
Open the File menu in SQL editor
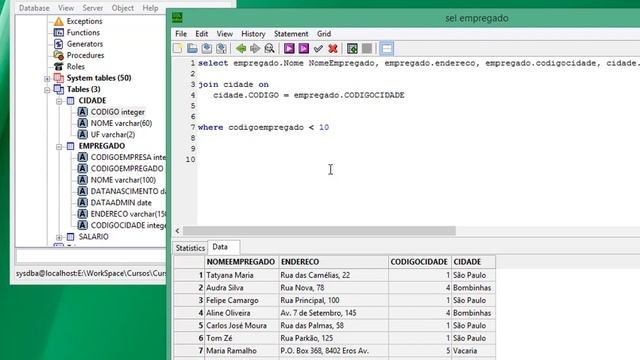(x=181, y=34)
